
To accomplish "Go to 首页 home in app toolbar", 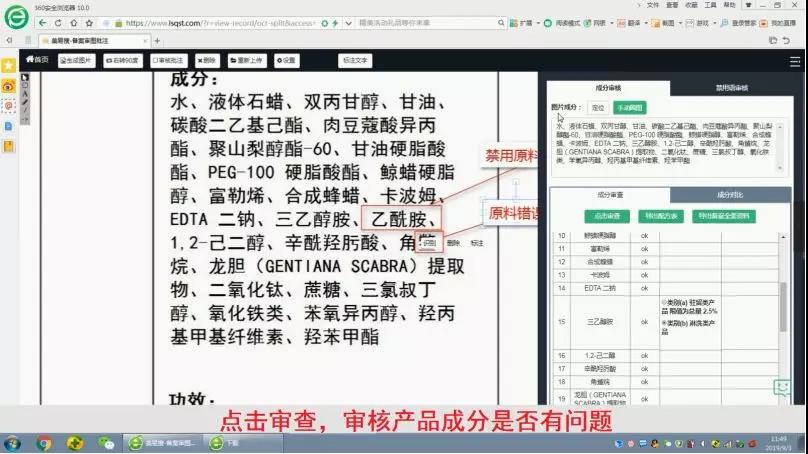I will (37, 60).
